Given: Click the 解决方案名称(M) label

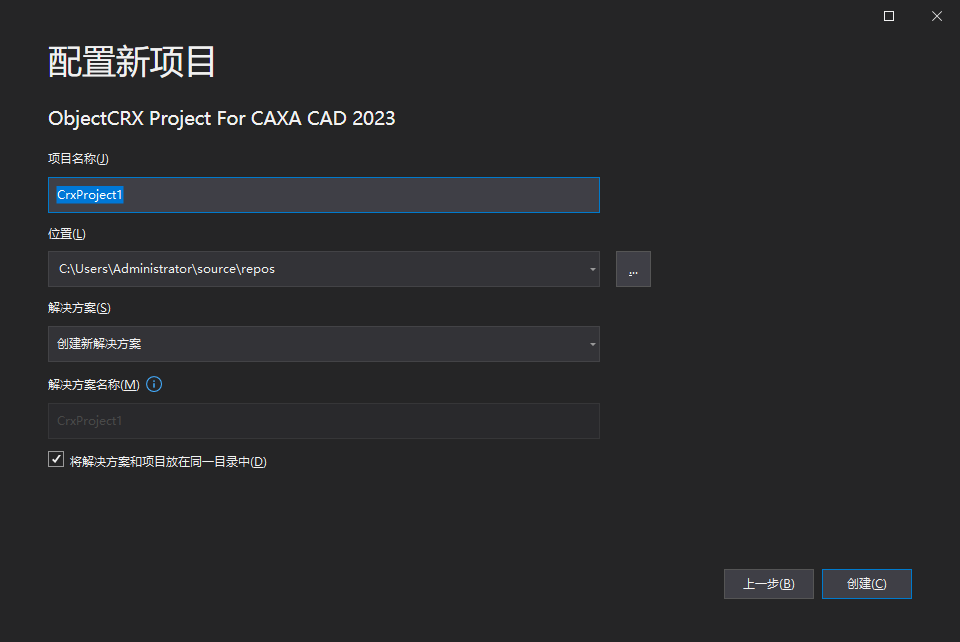Looking at the screenshot, I should 94,384.
